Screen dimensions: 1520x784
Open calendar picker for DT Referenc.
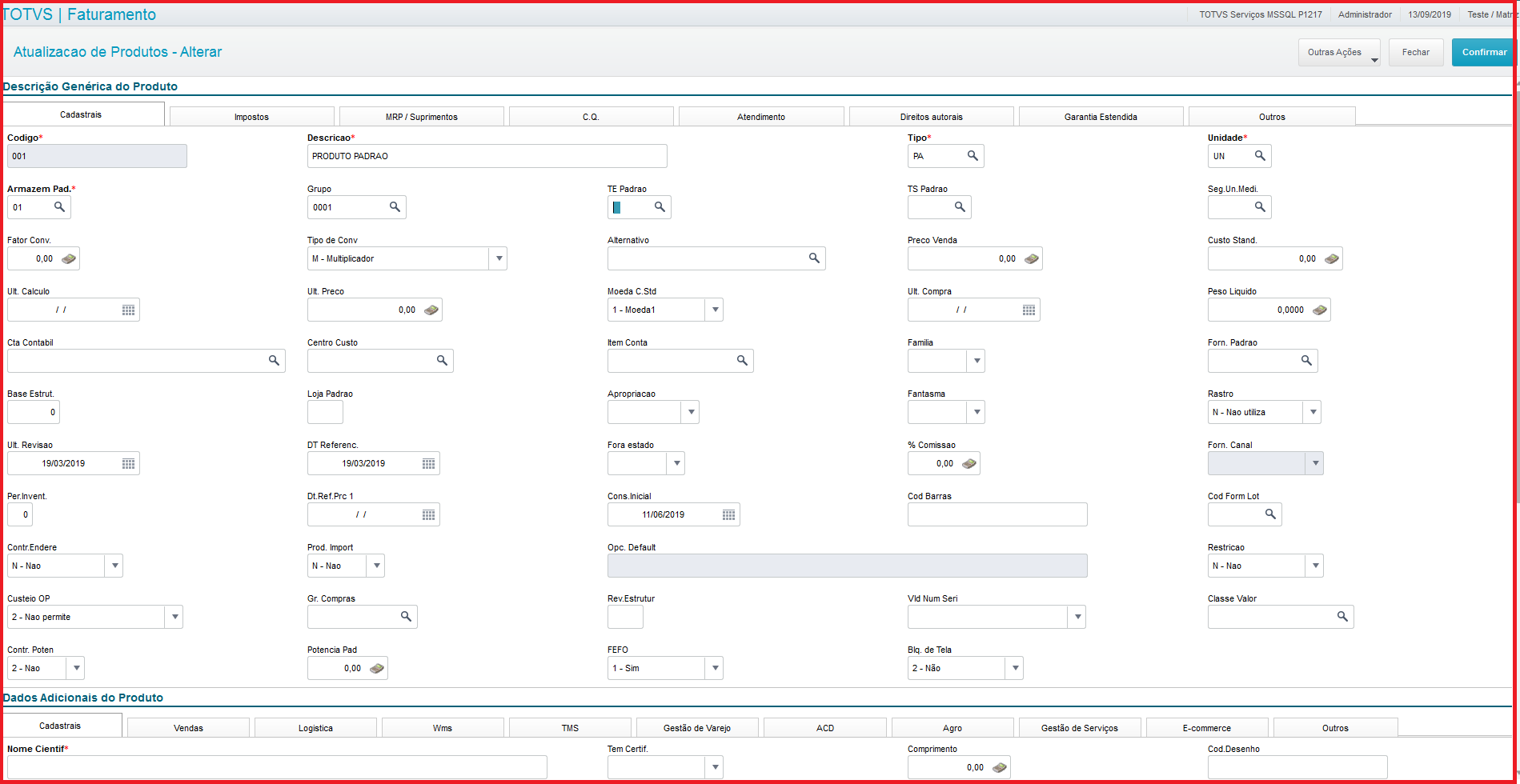coord(428,463)
